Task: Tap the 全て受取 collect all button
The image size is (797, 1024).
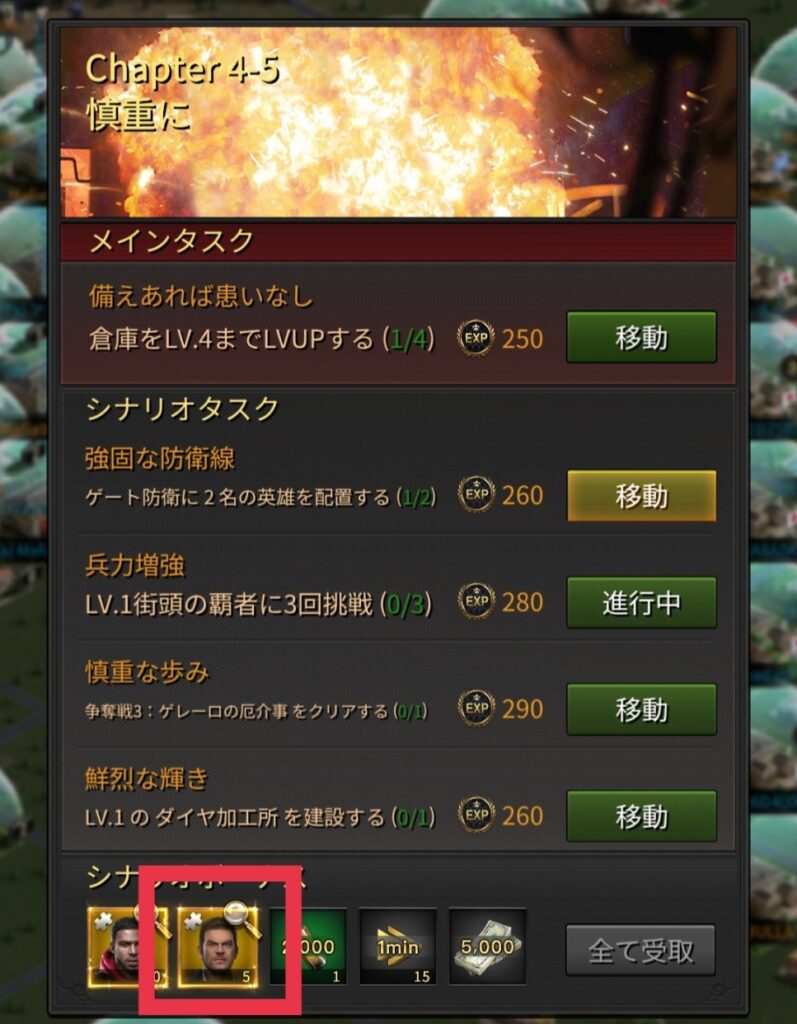Action: (640, 950)
